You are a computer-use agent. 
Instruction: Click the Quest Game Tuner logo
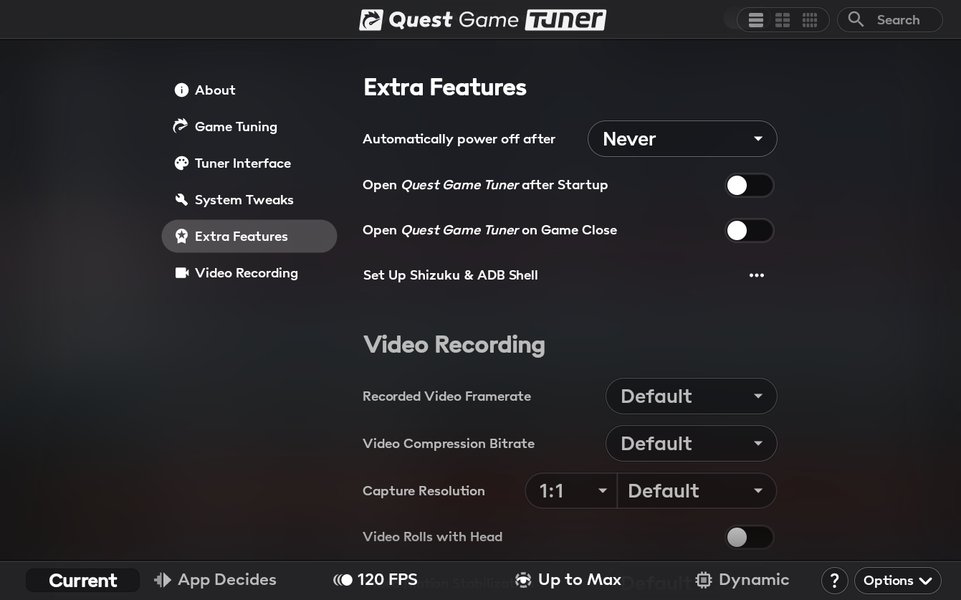(x=482, y=20)
